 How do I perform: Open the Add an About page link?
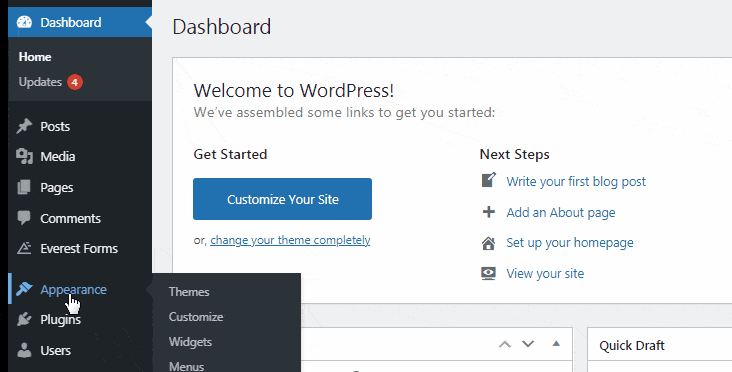pos(561,212)
